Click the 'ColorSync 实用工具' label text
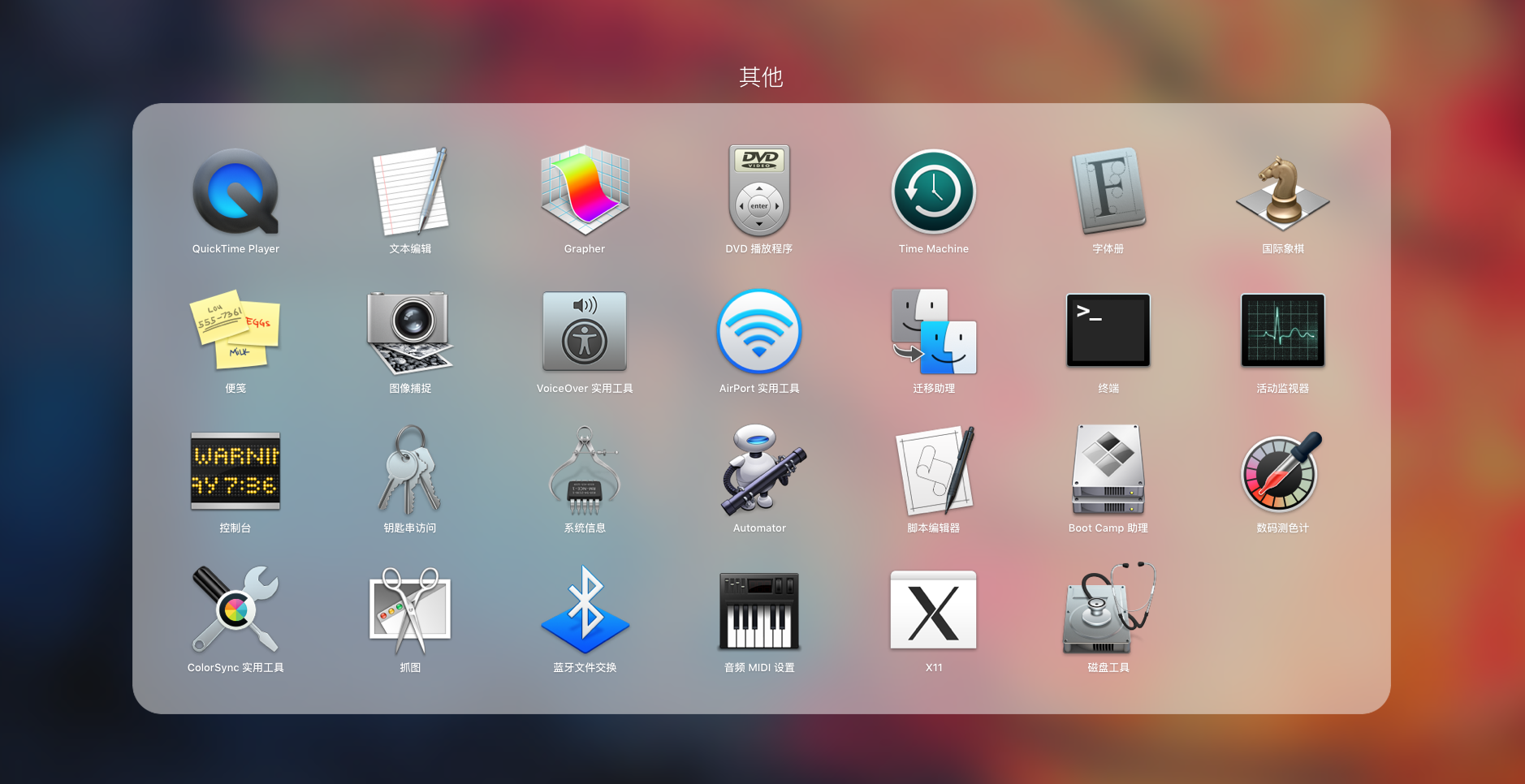1525x784 pixels. point(235,668)
